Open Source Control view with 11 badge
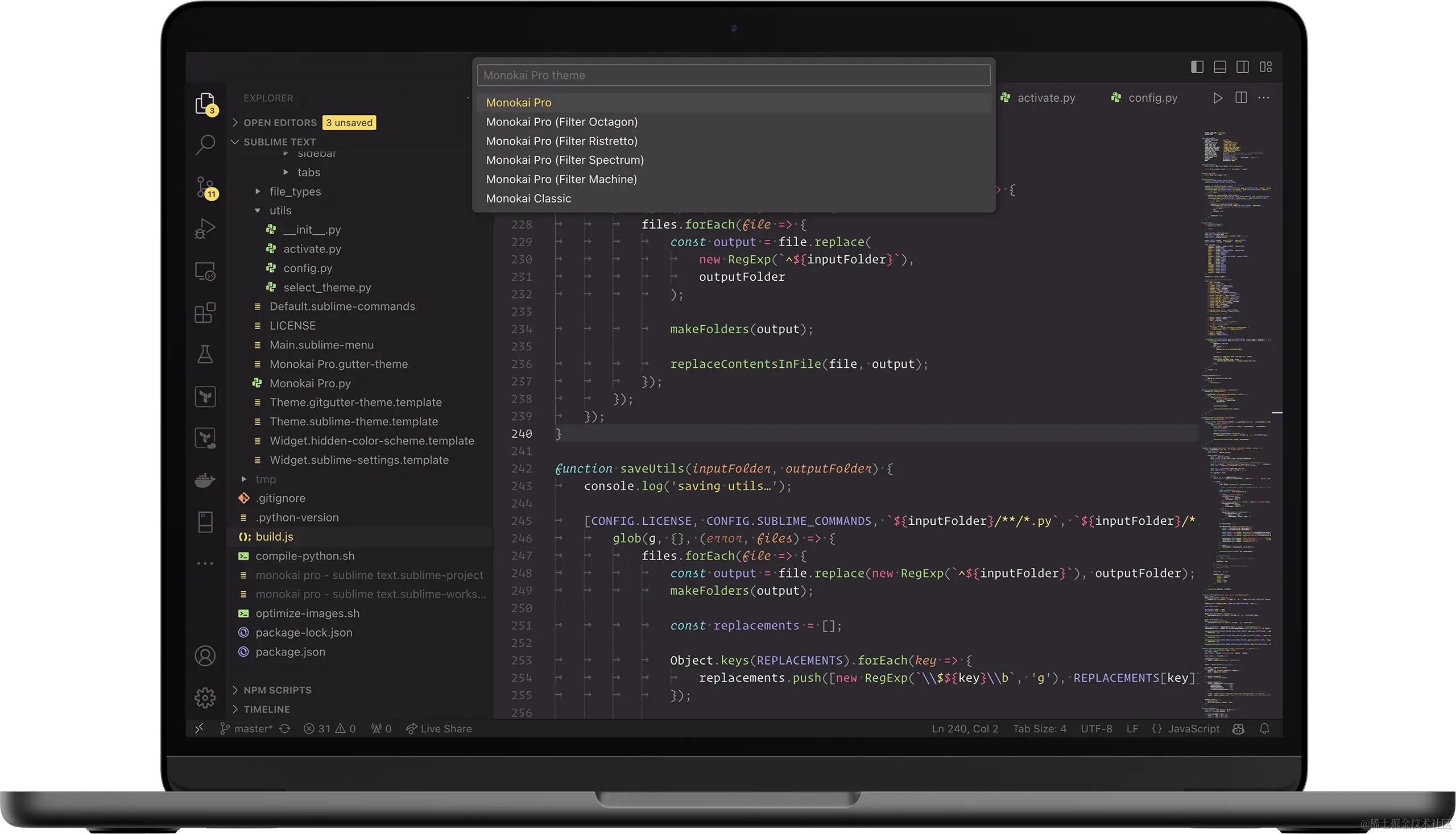This screenshot has height=834, width=1456. [205, 186]
